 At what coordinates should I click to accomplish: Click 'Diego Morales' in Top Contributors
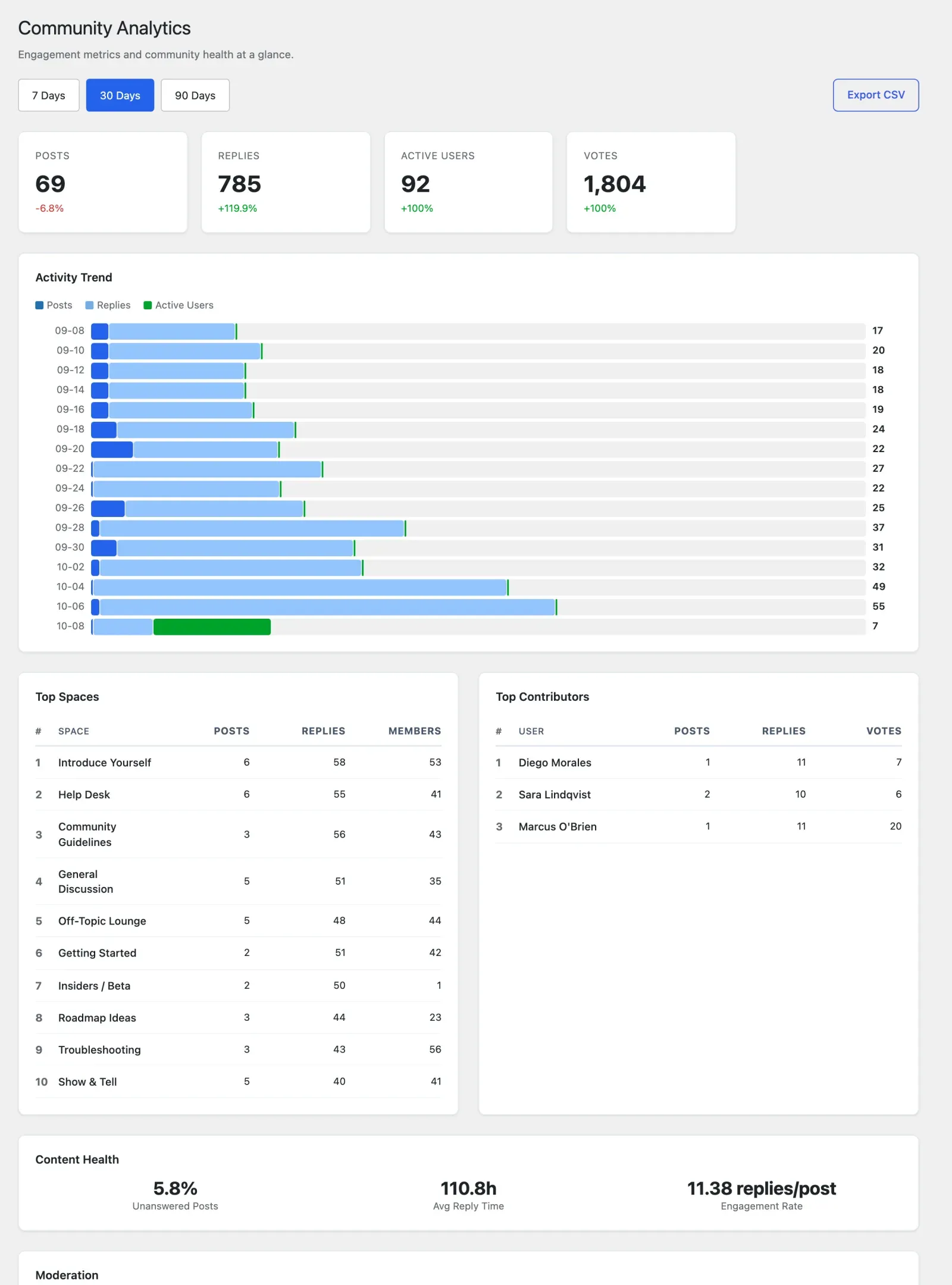(x=555, y=763)
